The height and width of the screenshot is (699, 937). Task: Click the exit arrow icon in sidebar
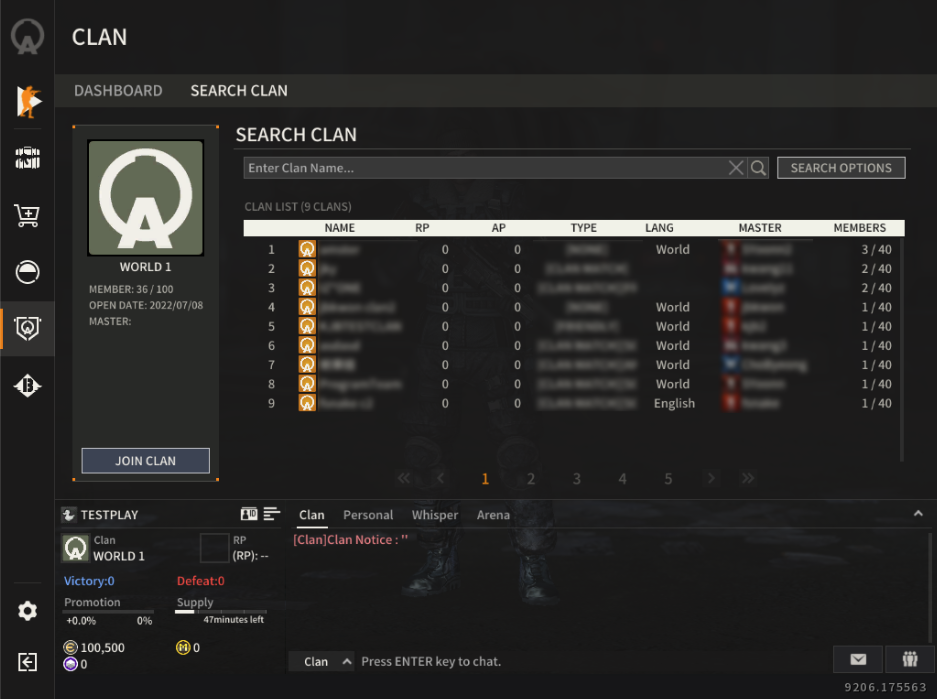point(27,662)
